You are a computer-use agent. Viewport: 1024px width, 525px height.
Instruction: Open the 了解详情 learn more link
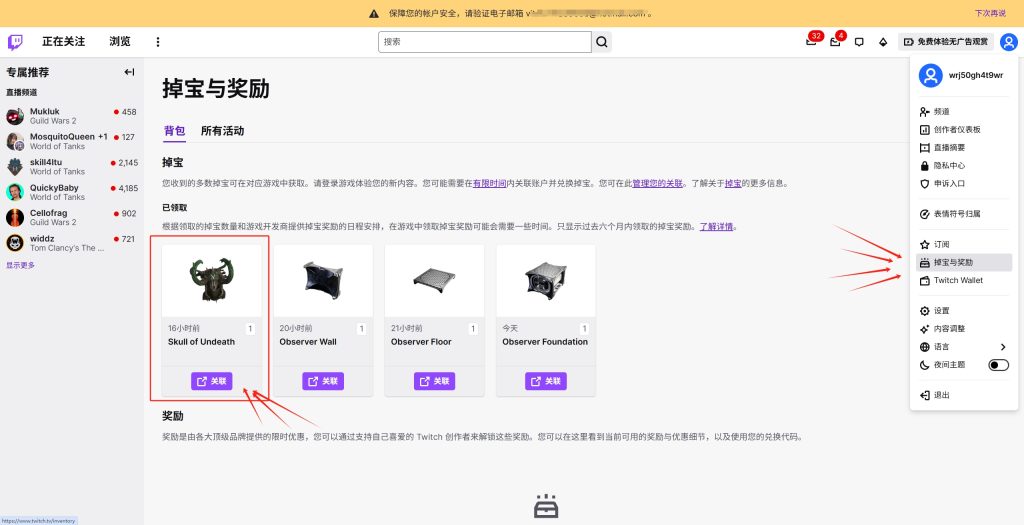pos(716,227)
